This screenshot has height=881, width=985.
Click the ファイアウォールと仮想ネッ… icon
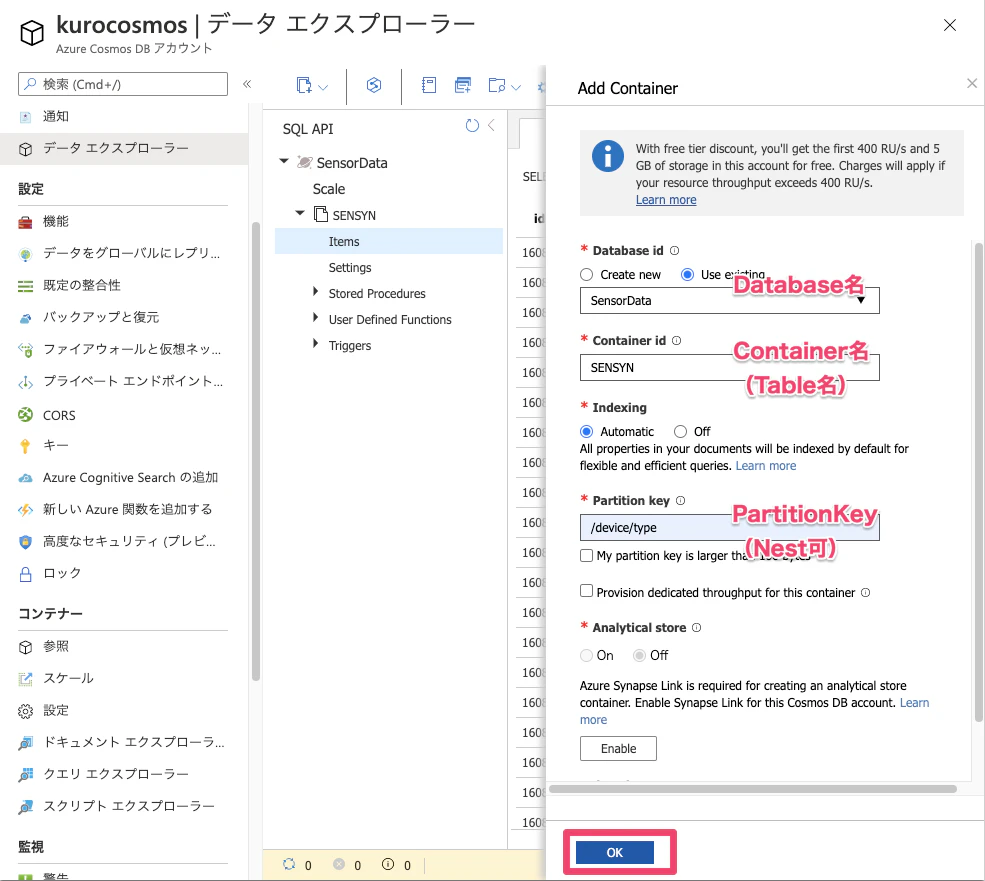click(x=25, y=349)
